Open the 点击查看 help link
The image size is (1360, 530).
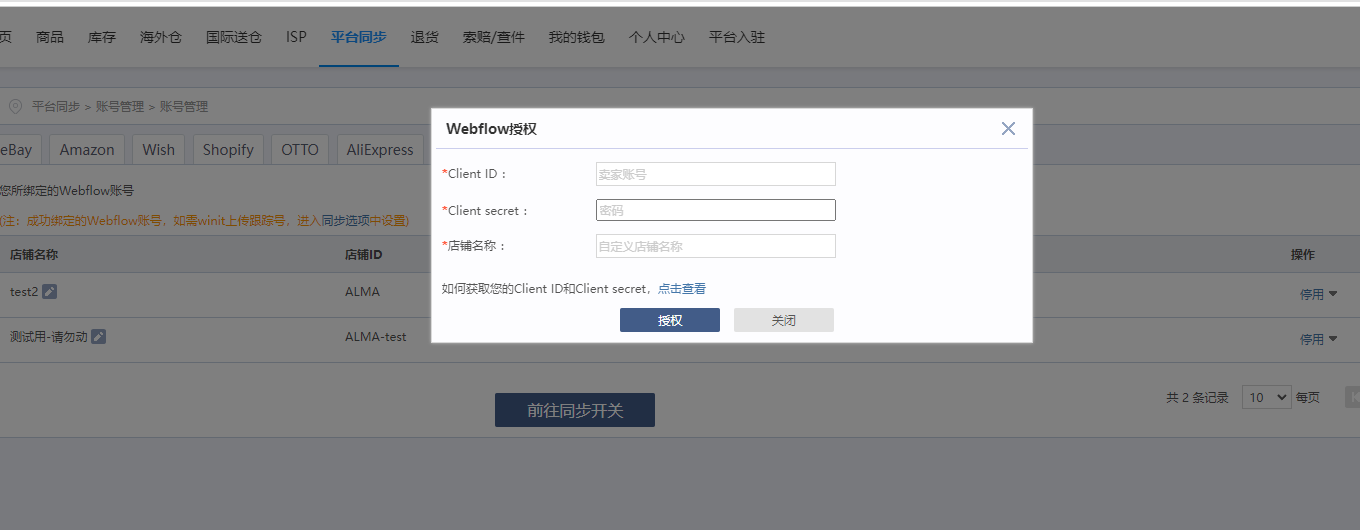click(x=682, y=289)
